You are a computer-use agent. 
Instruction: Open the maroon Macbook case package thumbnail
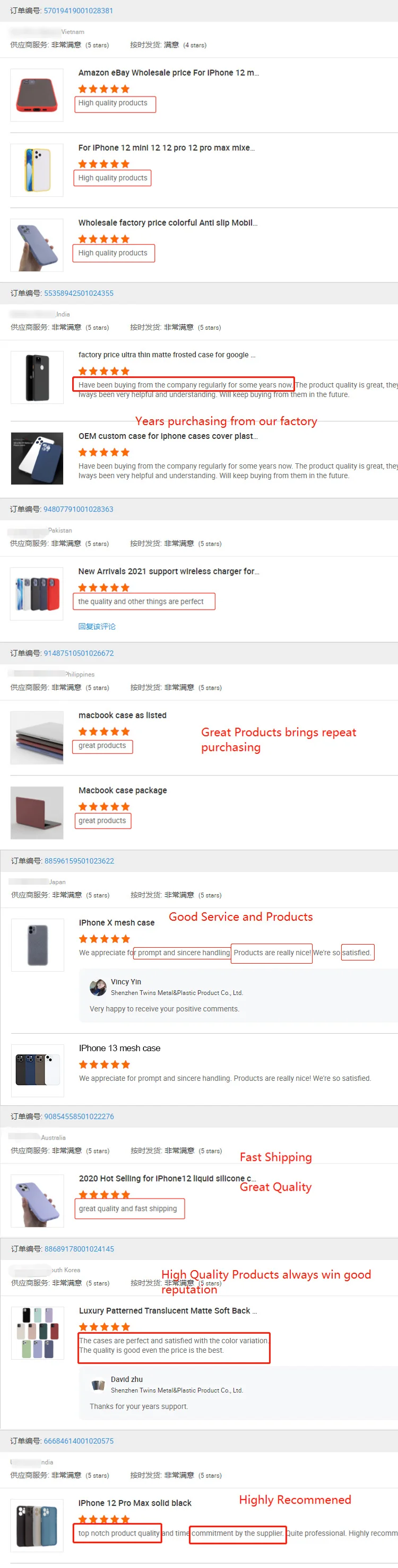click(x=37, y=813)
